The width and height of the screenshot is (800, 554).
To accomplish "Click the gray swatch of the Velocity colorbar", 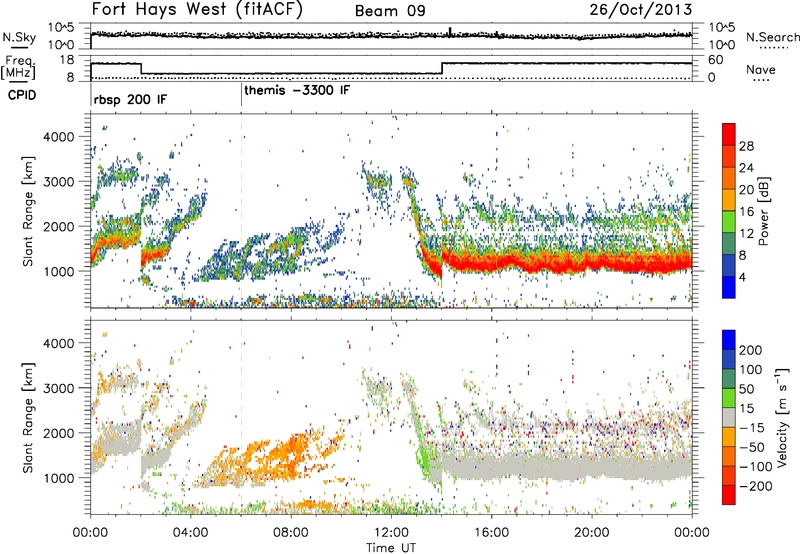I will [x=729, y=417].
